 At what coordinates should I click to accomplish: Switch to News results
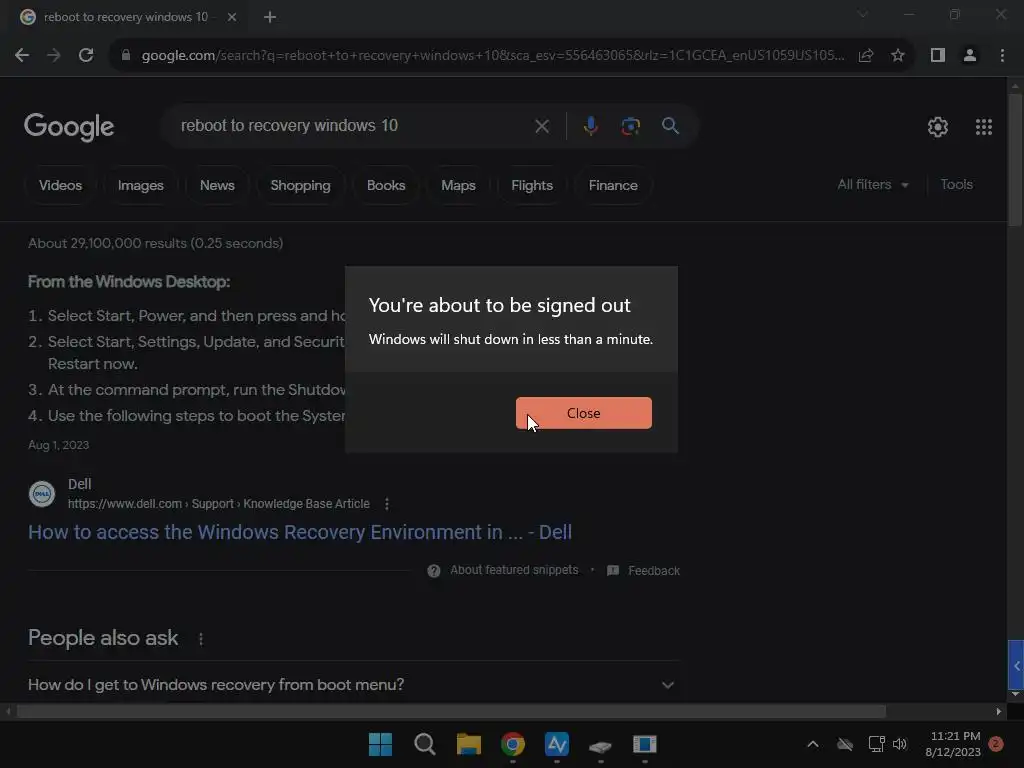coord(217,185)
